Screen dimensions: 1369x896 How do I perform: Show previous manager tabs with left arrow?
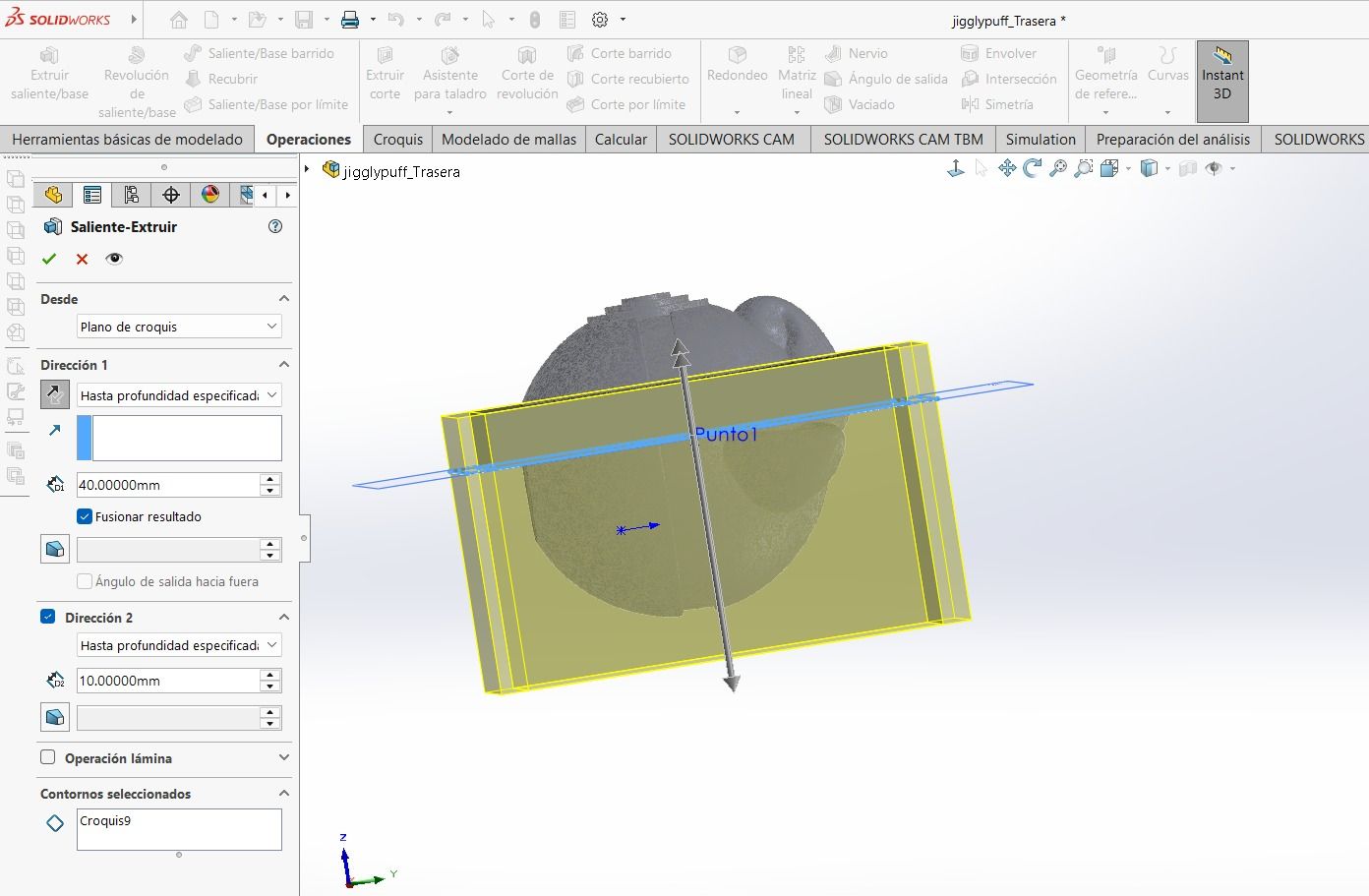[265, 195]
